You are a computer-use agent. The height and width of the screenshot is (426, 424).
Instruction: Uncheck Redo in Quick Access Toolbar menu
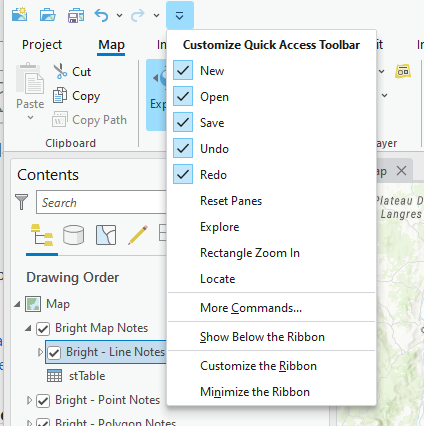click(x=183, y=174)
